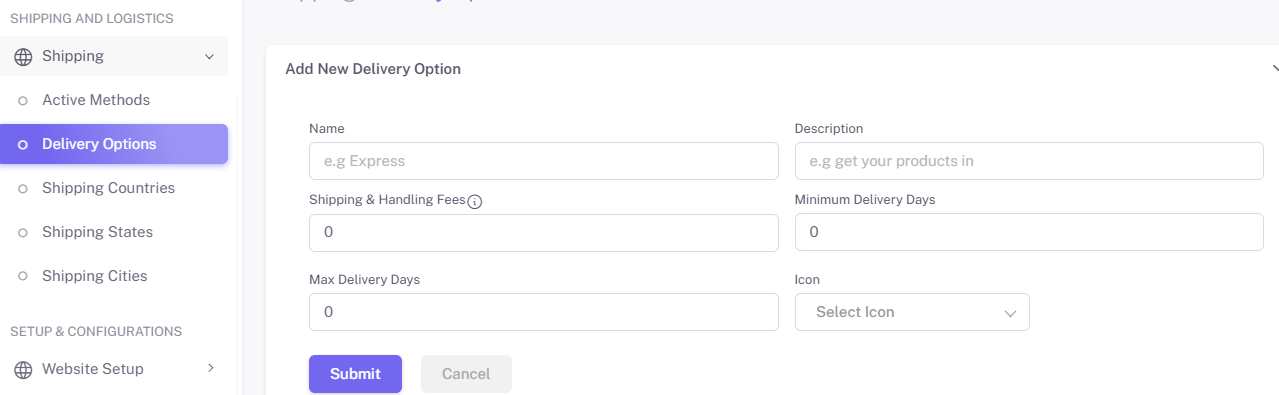Select Delivery Options menu item
Image resolution: width=1279 pixels, height=395 pixels.
pyautogui.click(x=114, y=144)
